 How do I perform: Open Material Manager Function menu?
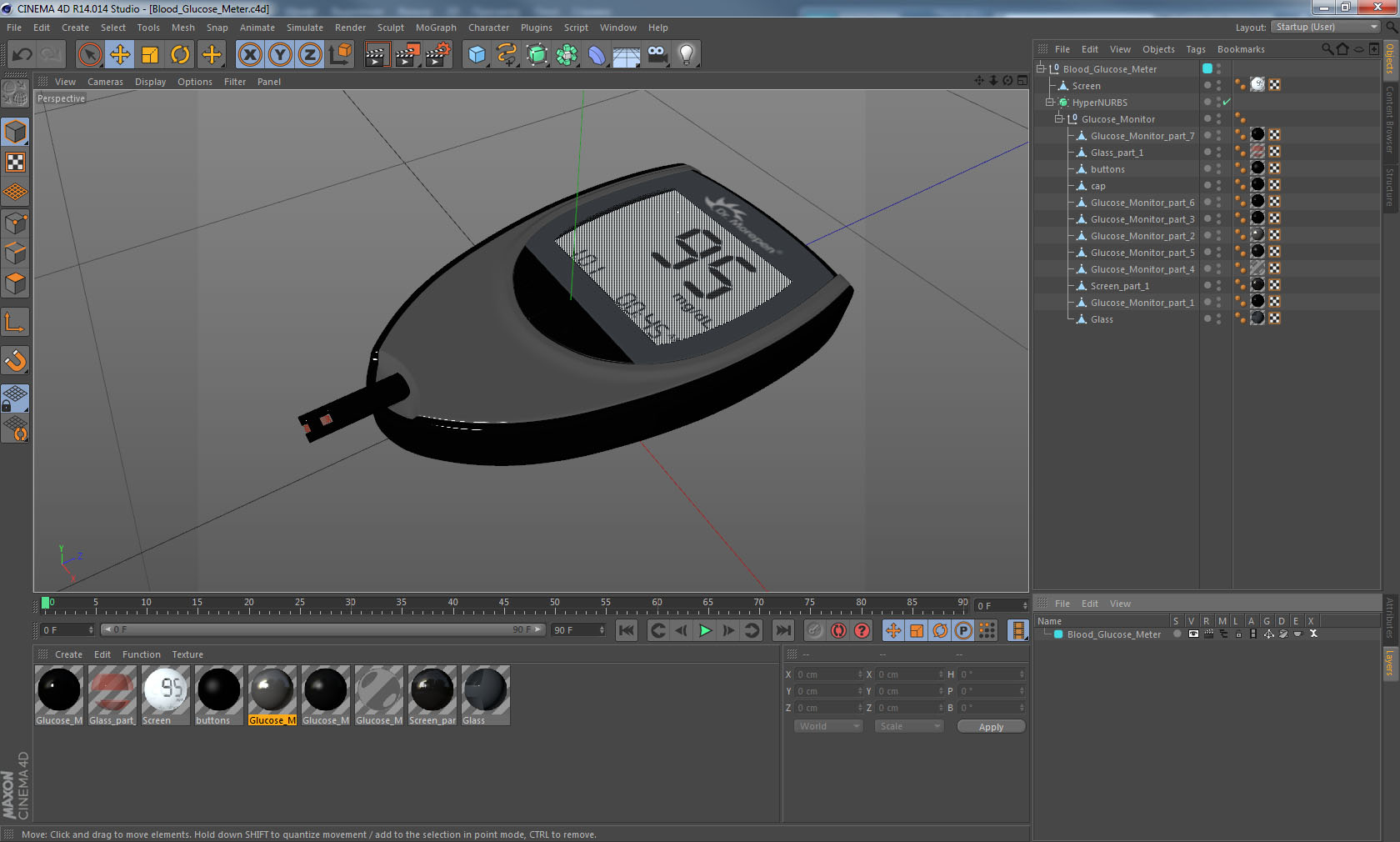point(142,654)
